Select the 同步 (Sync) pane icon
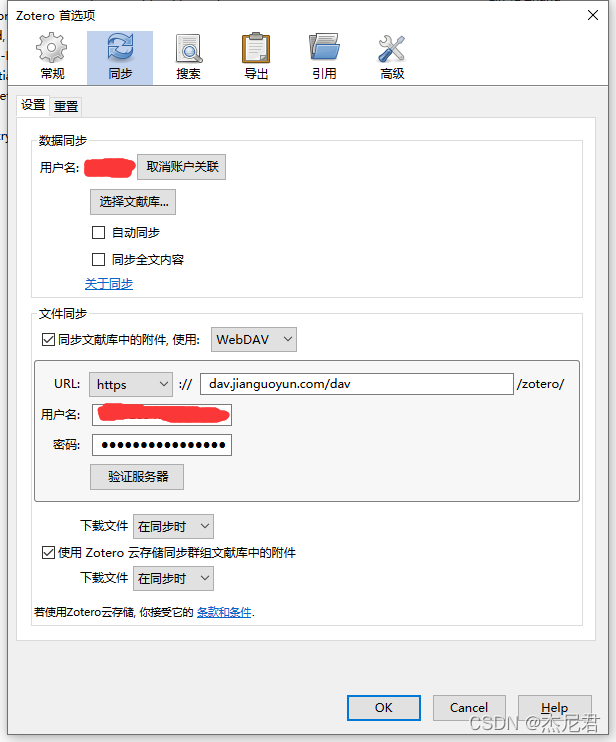This screenshot has height=742, width=616. tap(120, 58)
